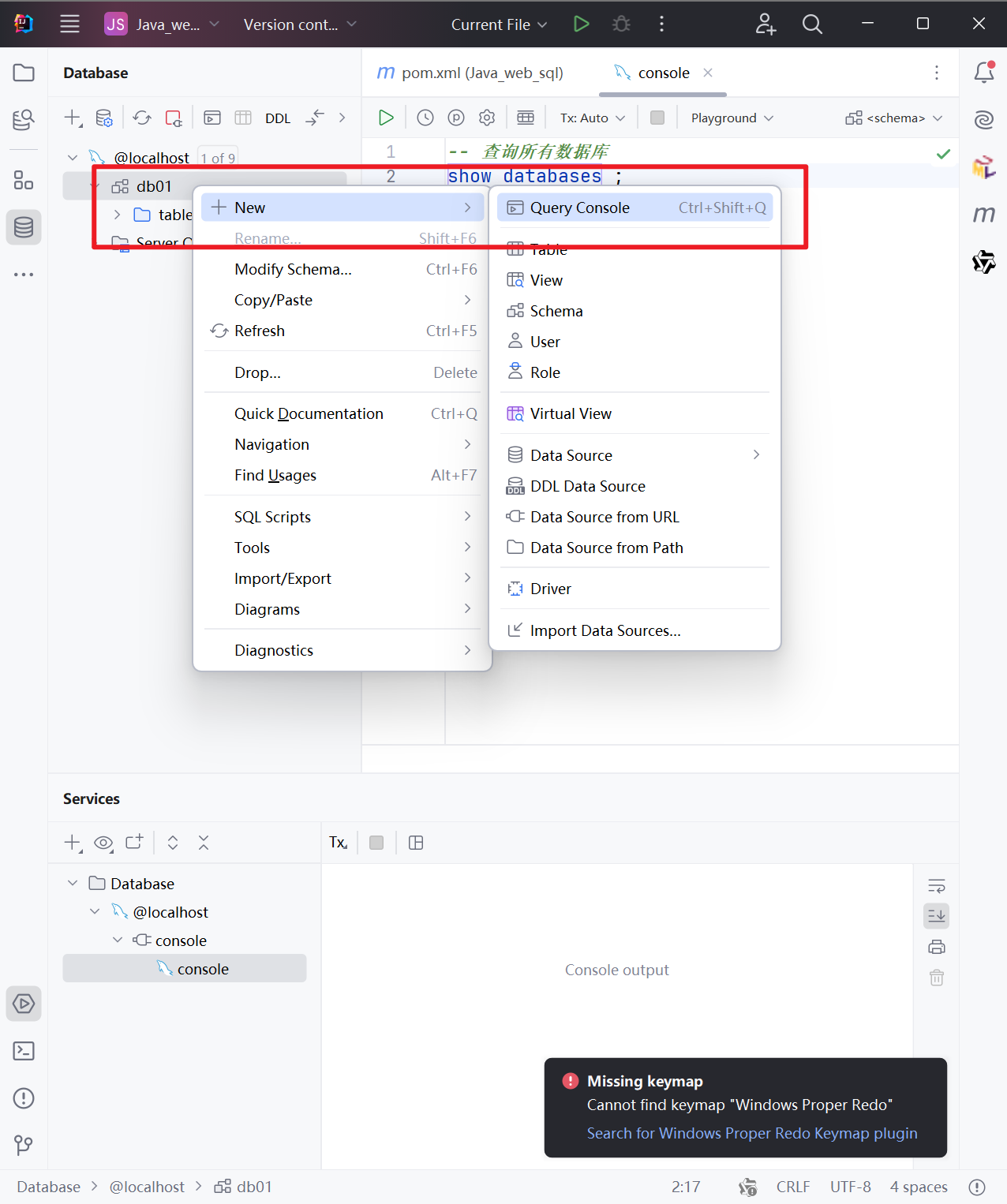Viewport: 1007px width, 1204px height.
Task: Open the Problems tool window
Action: 24,1098
